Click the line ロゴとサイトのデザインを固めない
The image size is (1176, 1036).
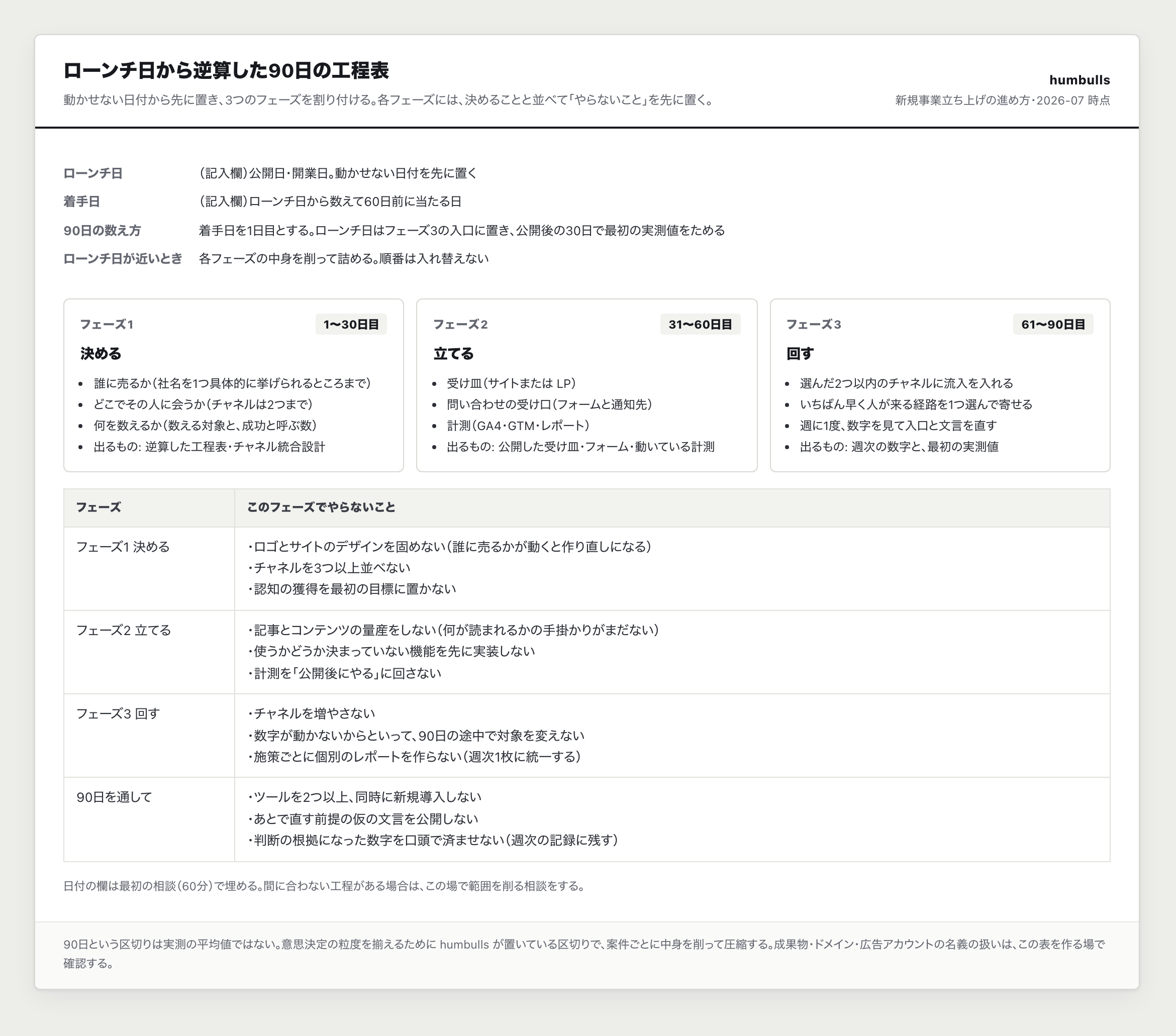click(449, 547)
